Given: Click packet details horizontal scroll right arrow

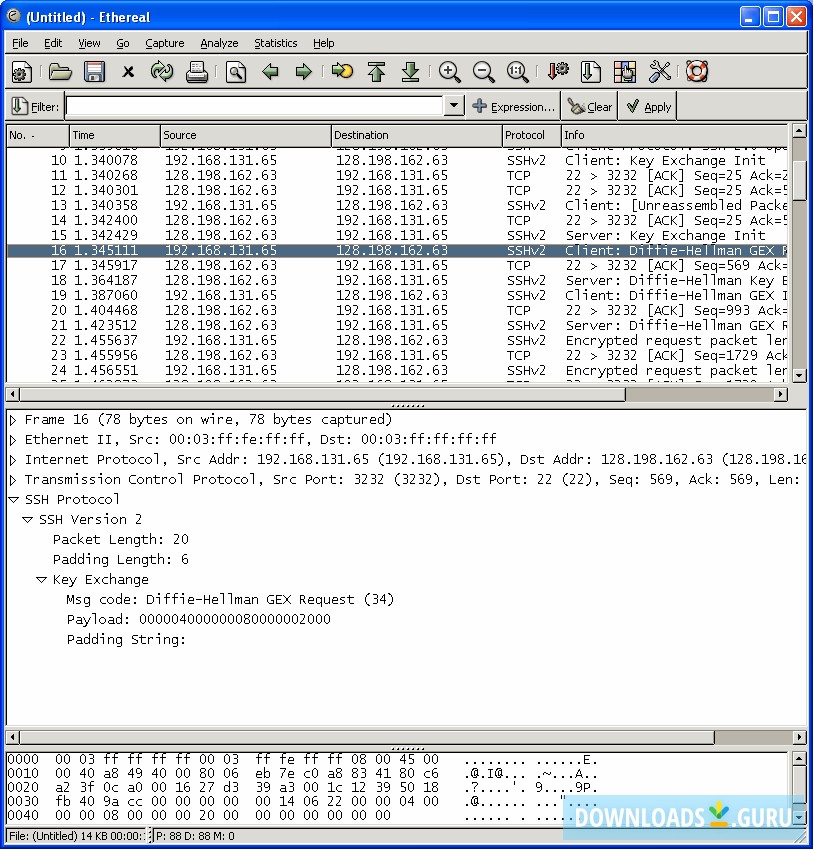Looking at the screenshot, I should 799,737.
